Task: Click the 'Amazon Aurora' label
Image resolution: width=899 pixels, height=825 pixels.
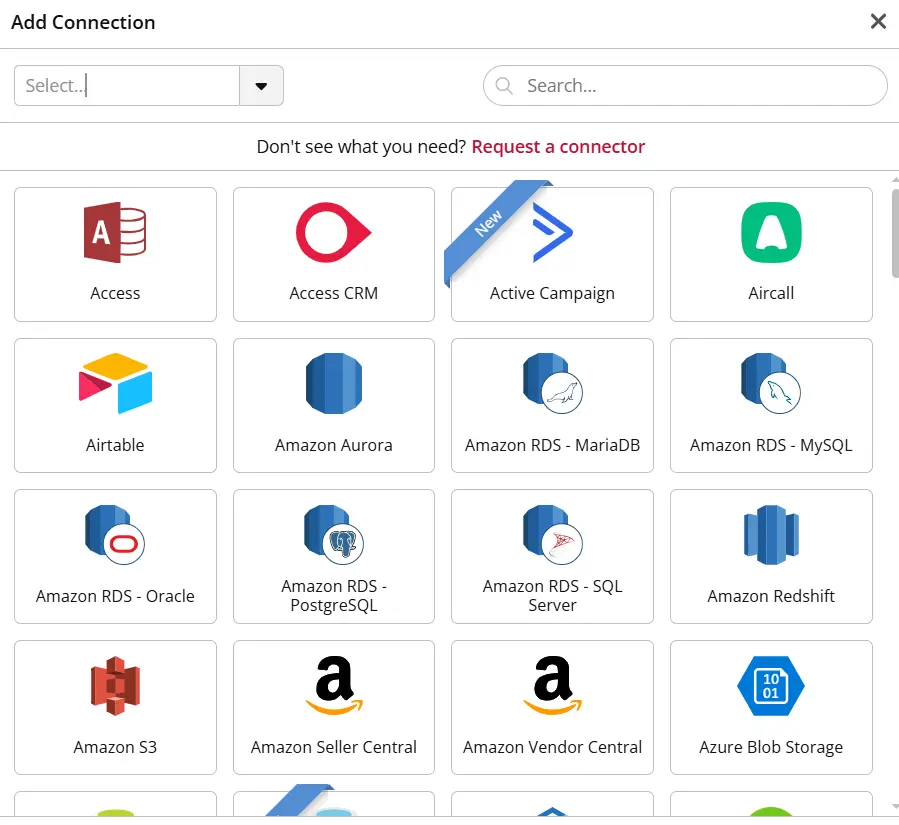Action: [334, 445]
